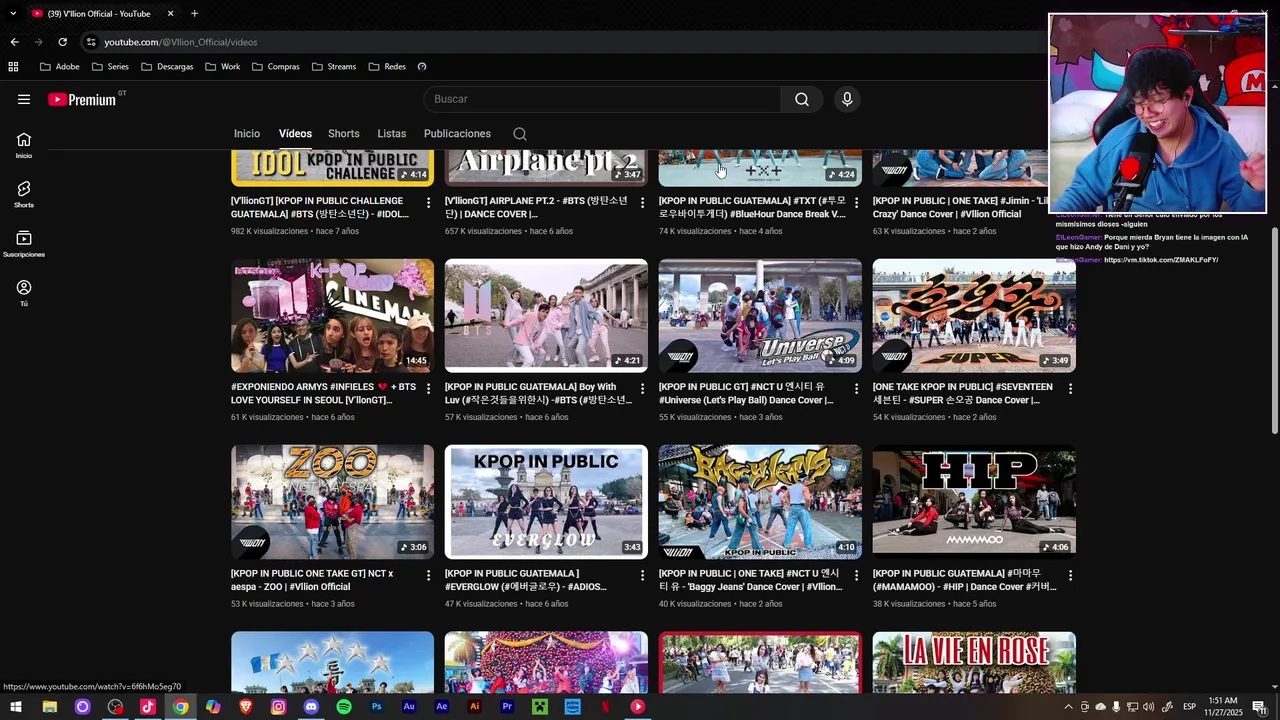Open the Publicaciones channel tab
The width and height of the screenshot is (1280, 720).
tap(457, 134)
